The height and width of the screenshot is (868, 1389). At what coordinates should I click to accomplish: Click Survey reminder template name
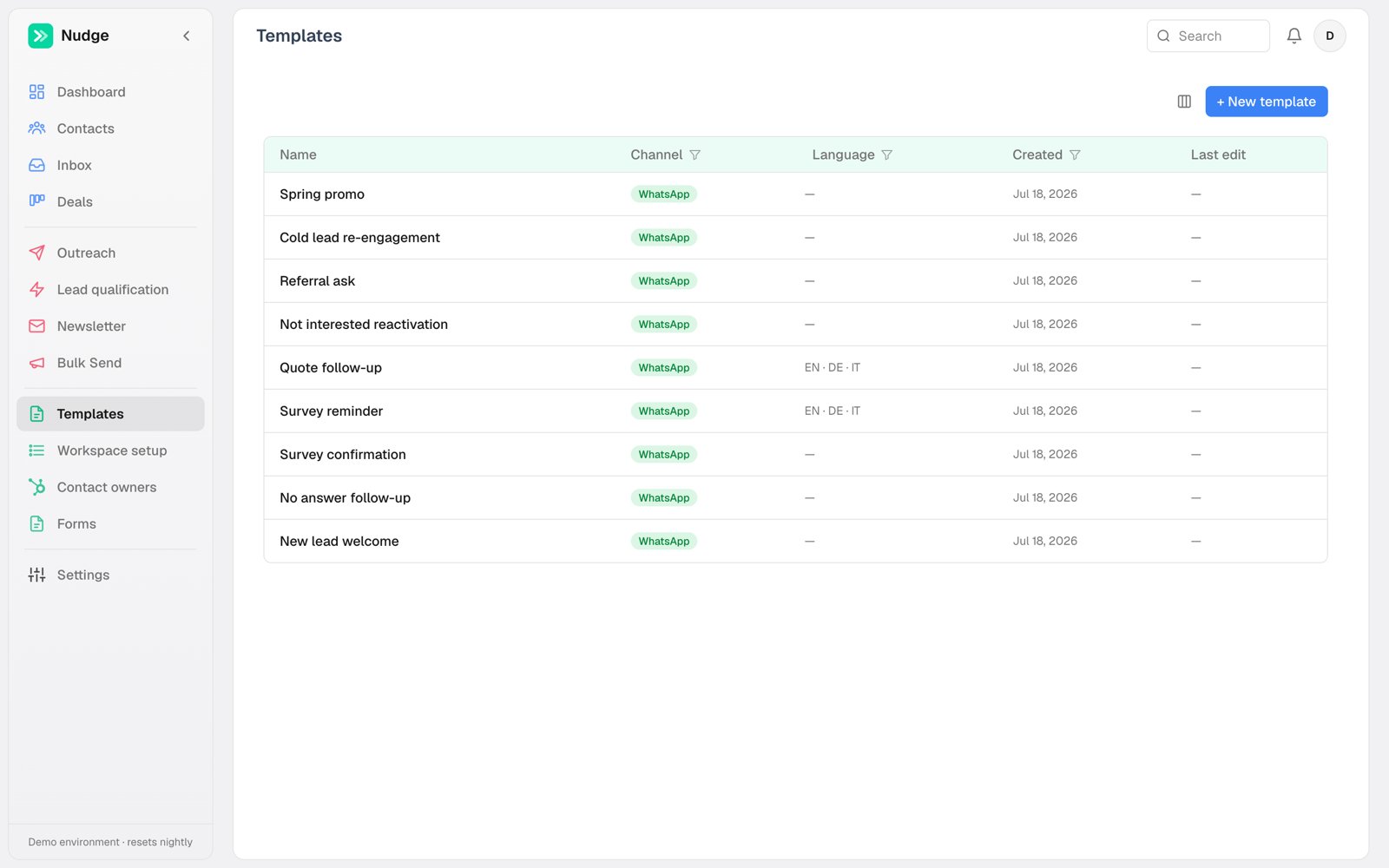point(331,411)
